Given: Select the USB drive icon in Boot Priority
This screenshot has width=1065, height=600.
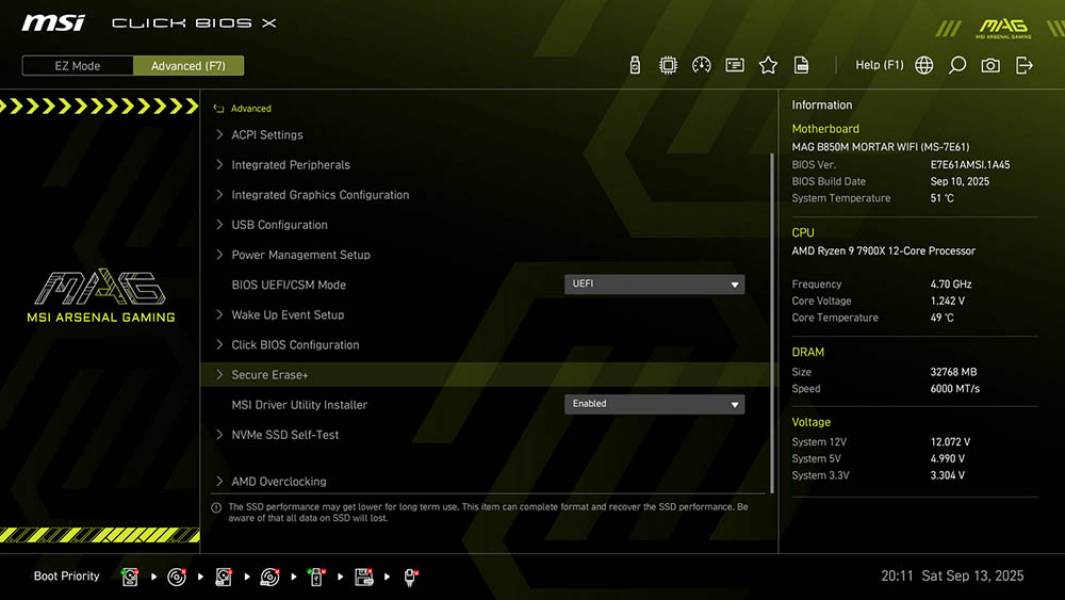Looking at the screenshot, I should coord(316,577).
